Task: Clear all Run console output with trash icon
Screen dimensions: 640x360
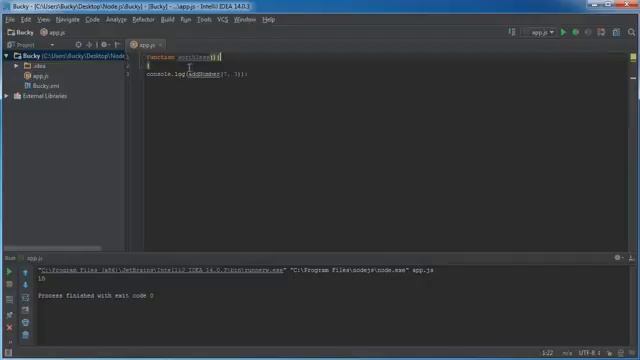Action: [x=25, y=335]
